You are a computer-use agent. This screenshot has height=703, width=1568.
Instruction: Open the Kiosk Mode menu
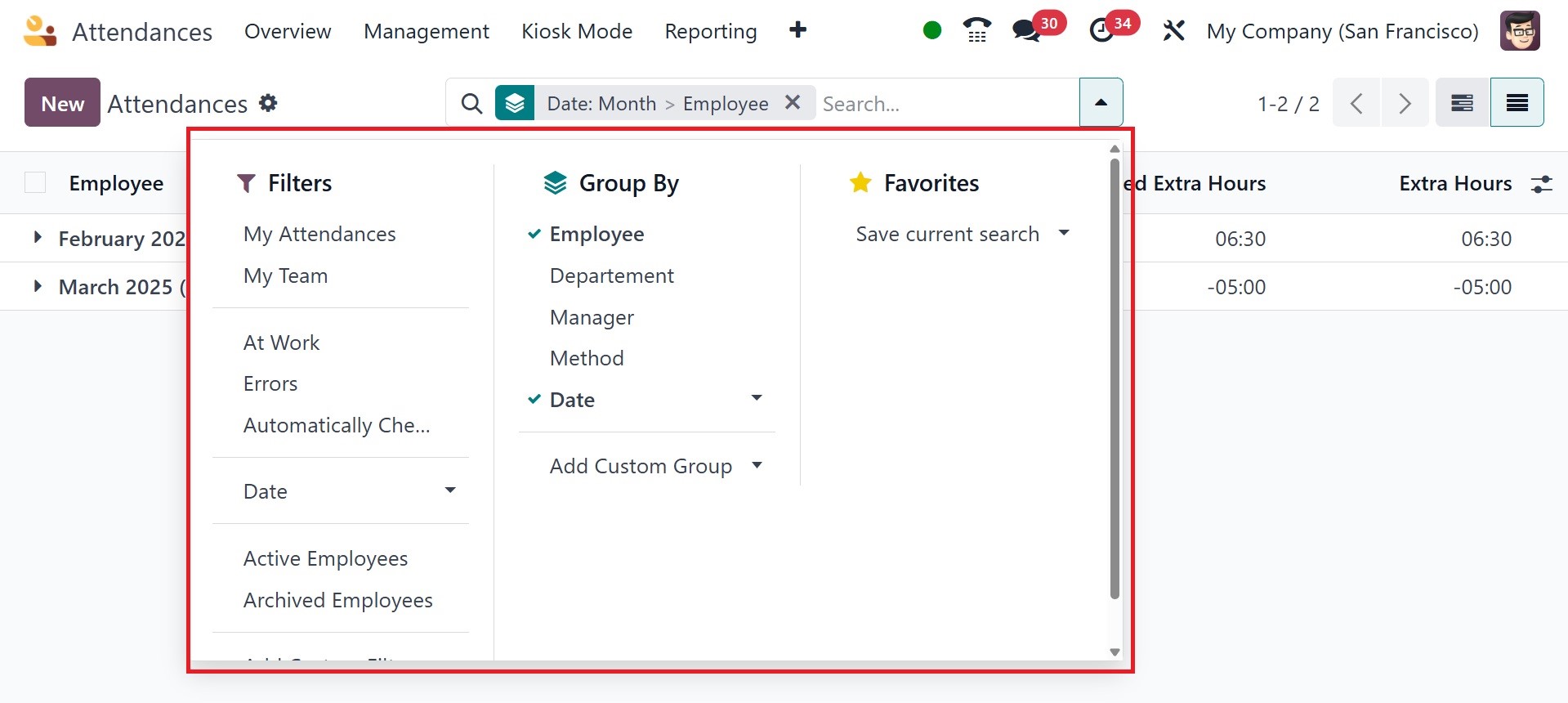(x=577, y=31)
